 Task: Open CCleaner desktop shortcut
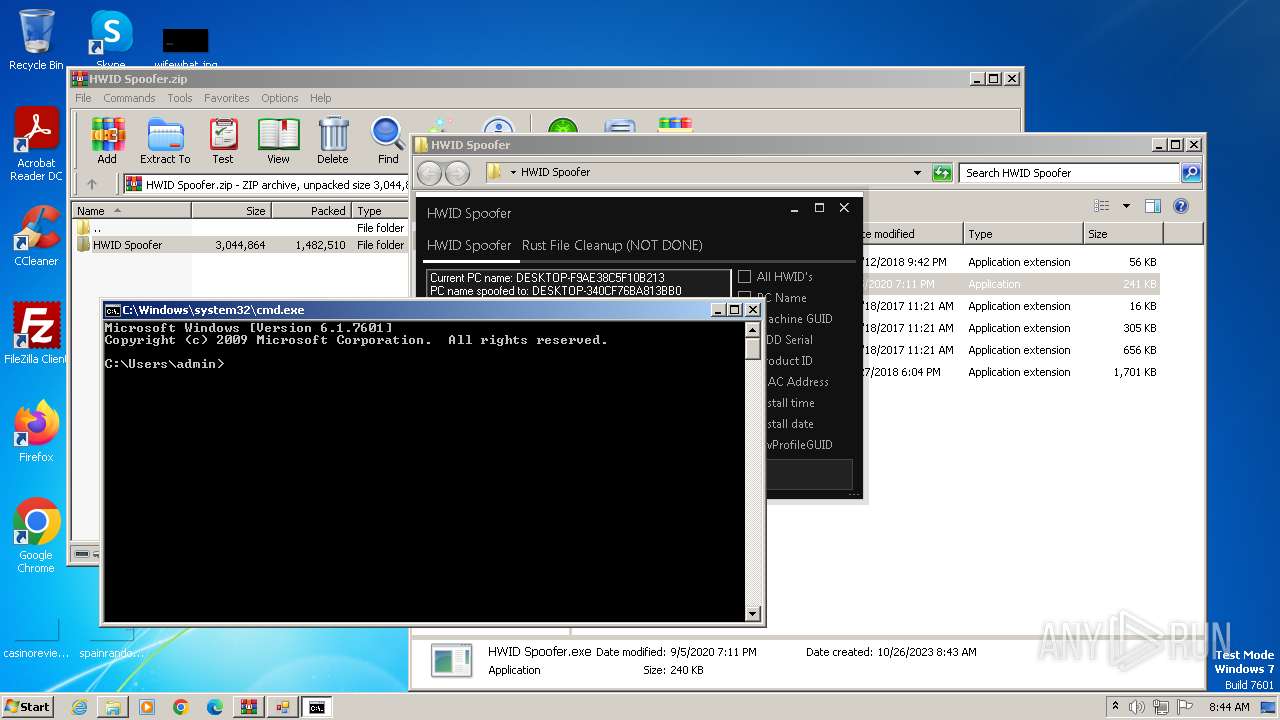(x=36, y=236)
